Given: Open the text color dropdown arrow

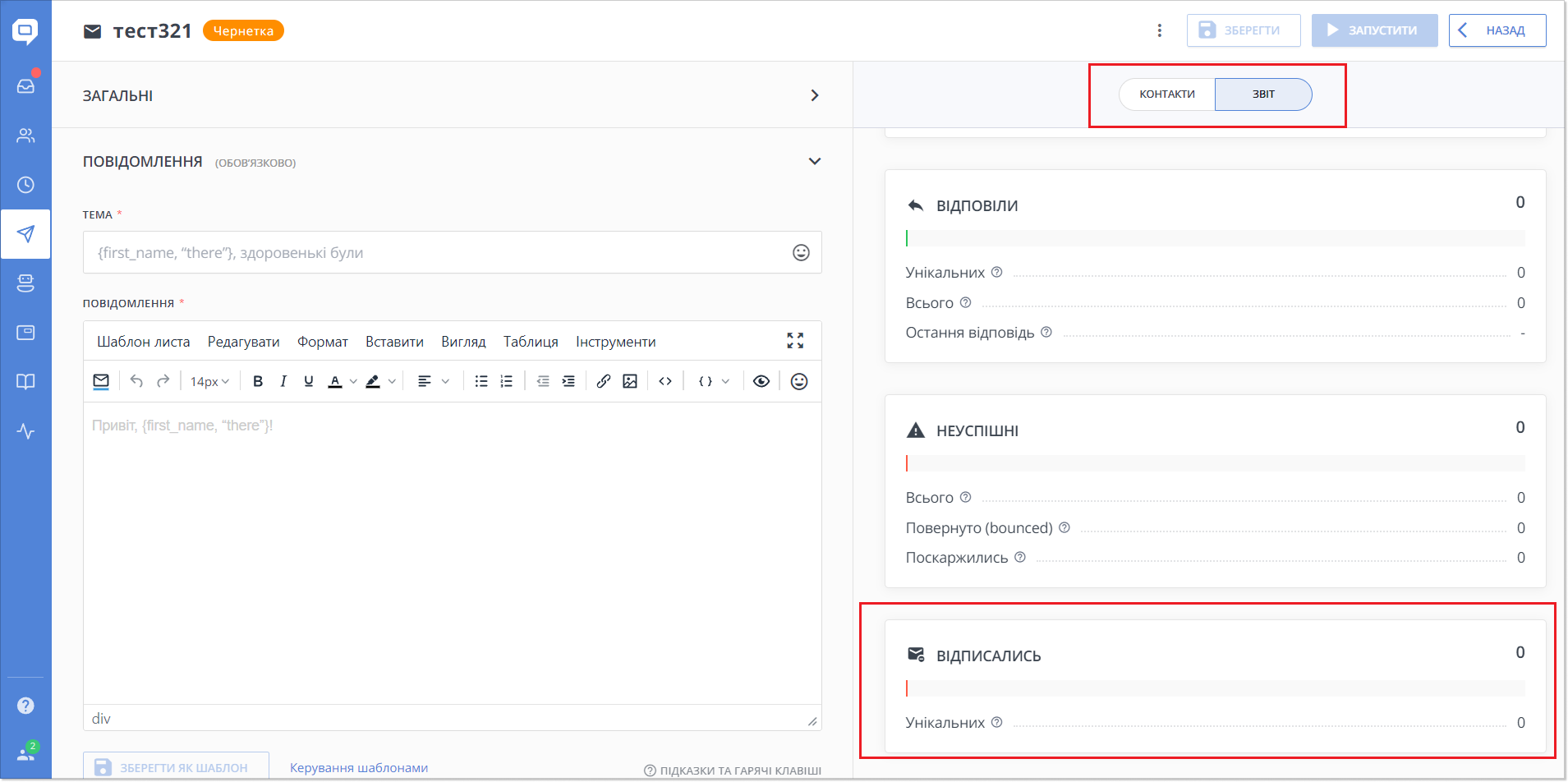Looking at the screenshot, I should 353,381.
